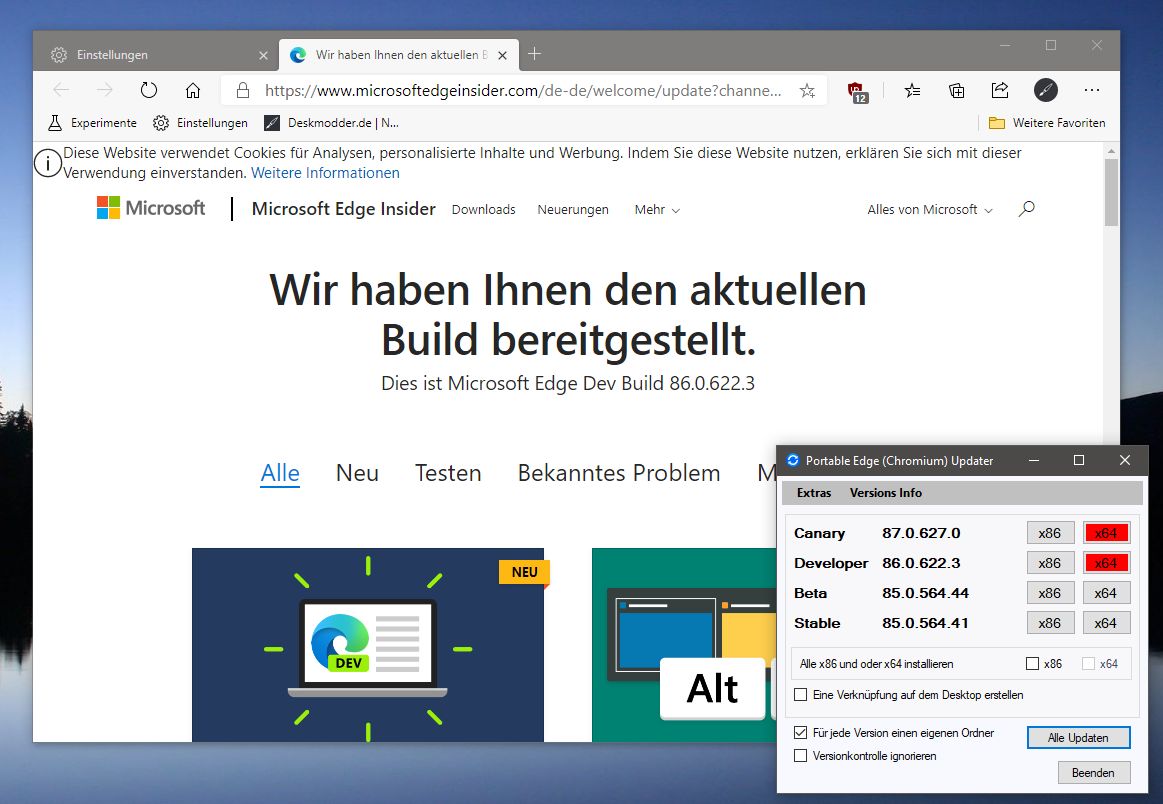Screen dimensions: 1163x804
Task: Check 'Eine Verknüpfung auf dem Desktop erstellen'
Action: pos(800,695)
